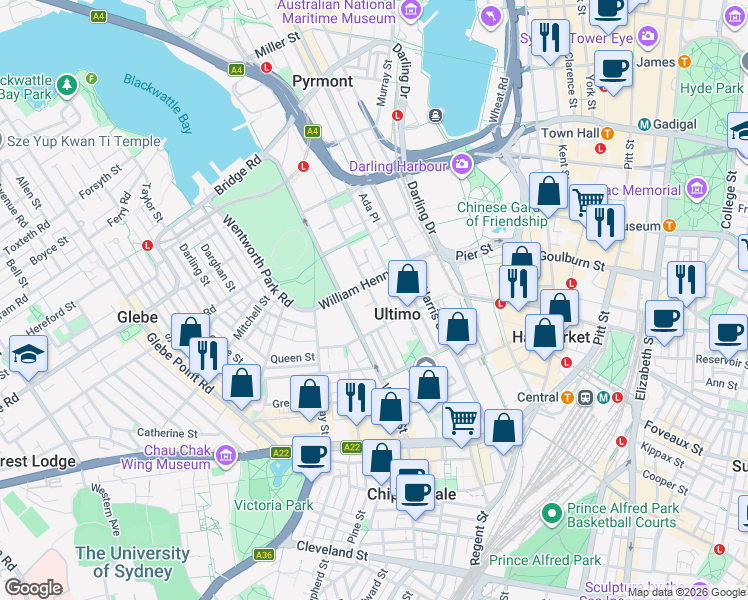Select shopping bag marker on William Henry St

(407, 282)
